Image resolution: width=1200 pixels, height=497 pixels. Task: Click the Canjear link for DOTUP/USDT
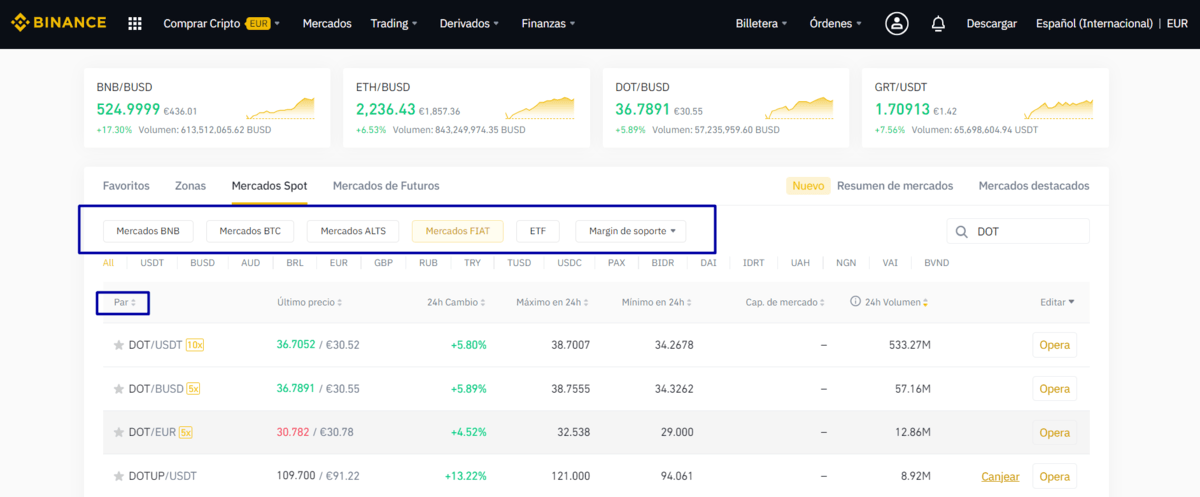[1000, 477]
